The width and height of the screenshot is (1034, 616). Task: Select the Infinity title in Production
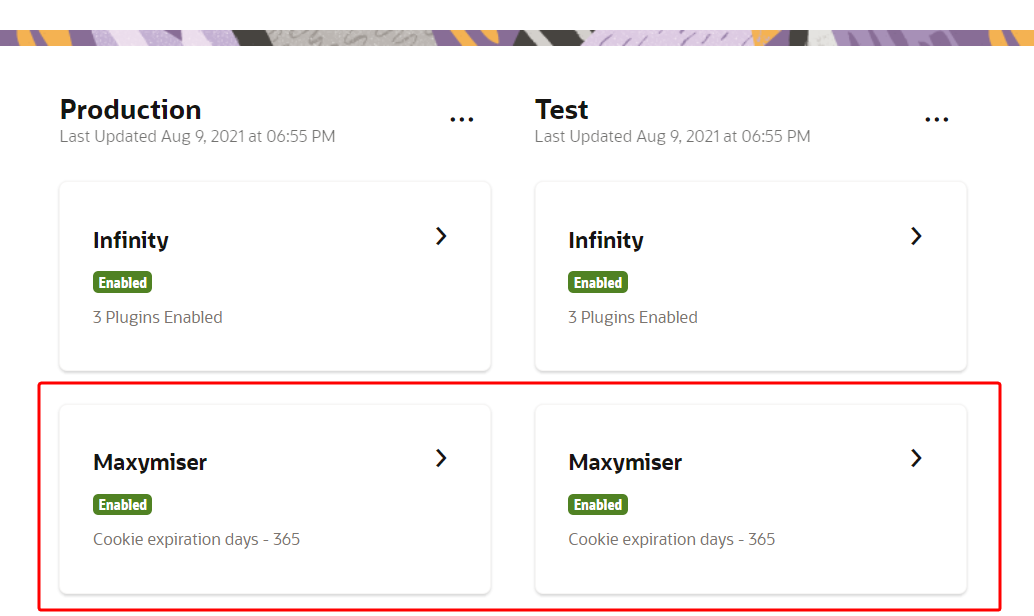131,240
